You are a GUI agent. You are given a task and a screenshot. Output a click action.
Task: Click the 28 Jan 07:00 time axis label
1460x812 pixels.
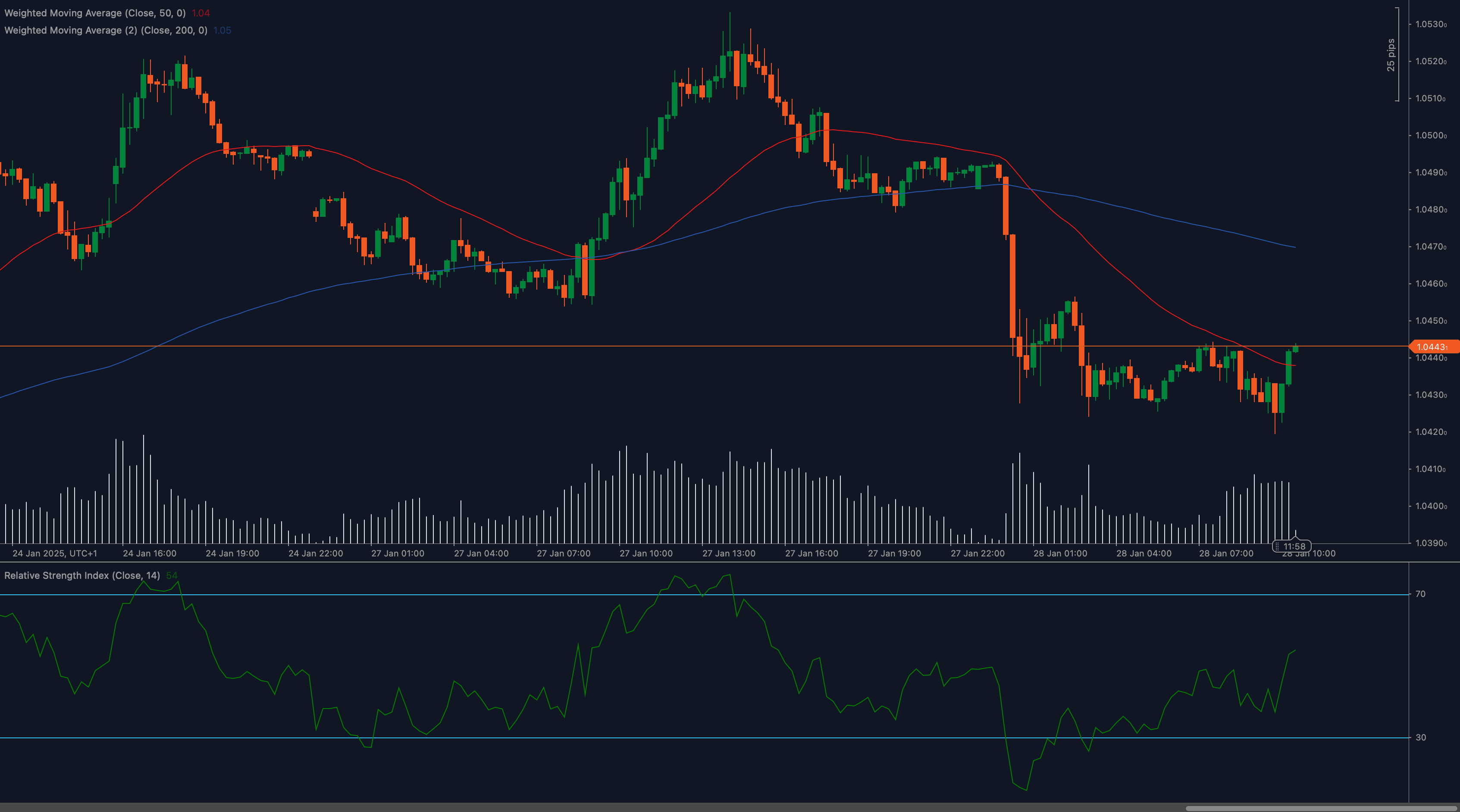pos(1226,553)
